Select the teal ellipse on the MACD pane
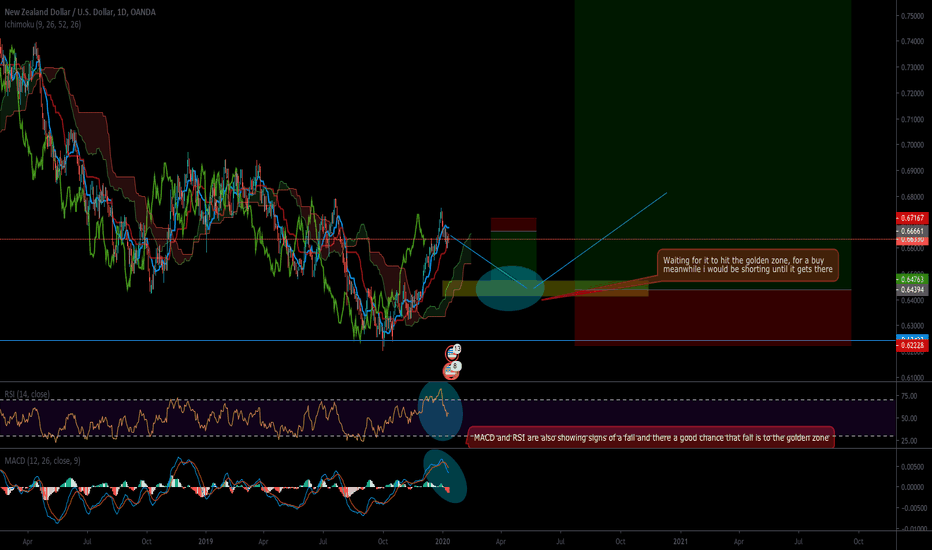The image size is (932, 550). [445, 473]
